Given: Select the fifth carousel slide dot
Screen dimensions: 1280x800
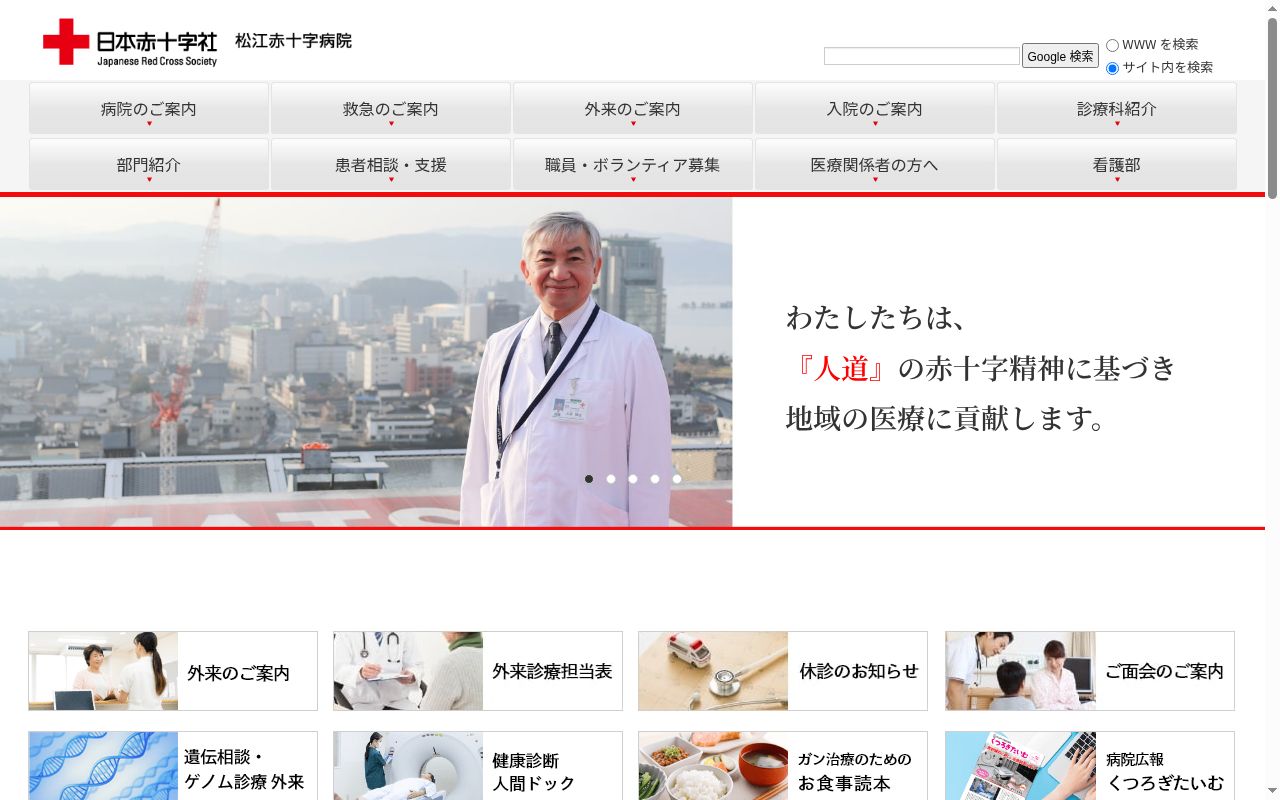Looking at the screenshot, I should 677,479.
